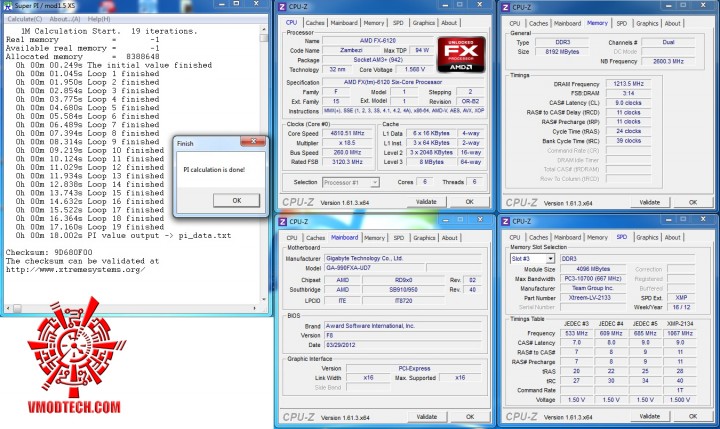The image size is (720, 429).
Task: Click Validate in the FX-6120 CPU-Z window
Action: pos(426,202)
